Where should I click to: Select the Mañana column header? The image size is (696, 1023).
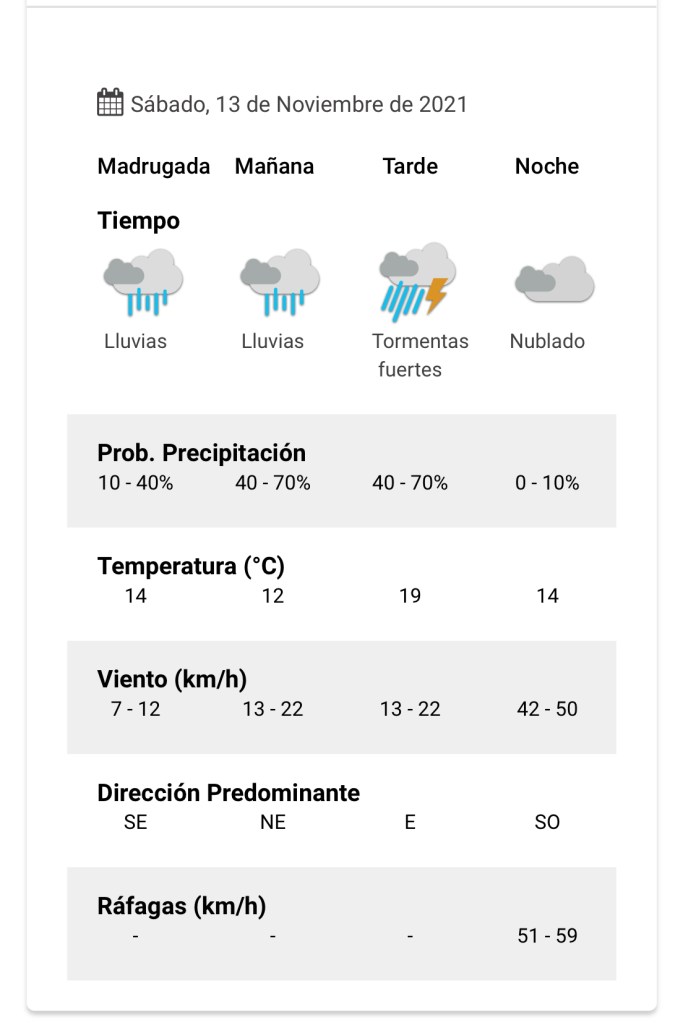(274, 166)
